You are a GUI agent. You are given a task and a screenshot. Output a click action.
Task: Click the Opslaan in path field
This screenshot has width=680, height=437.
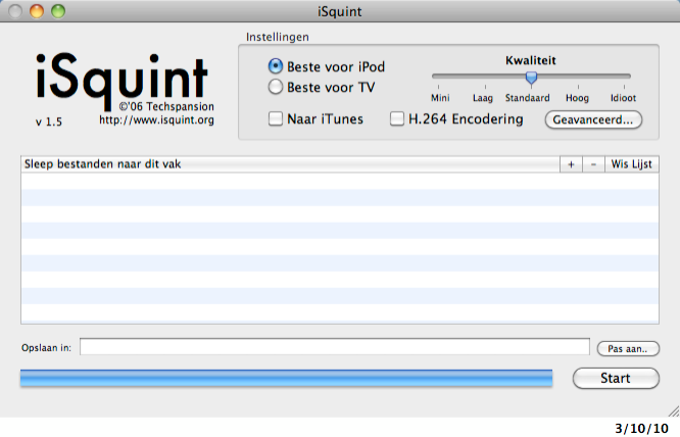335,347
